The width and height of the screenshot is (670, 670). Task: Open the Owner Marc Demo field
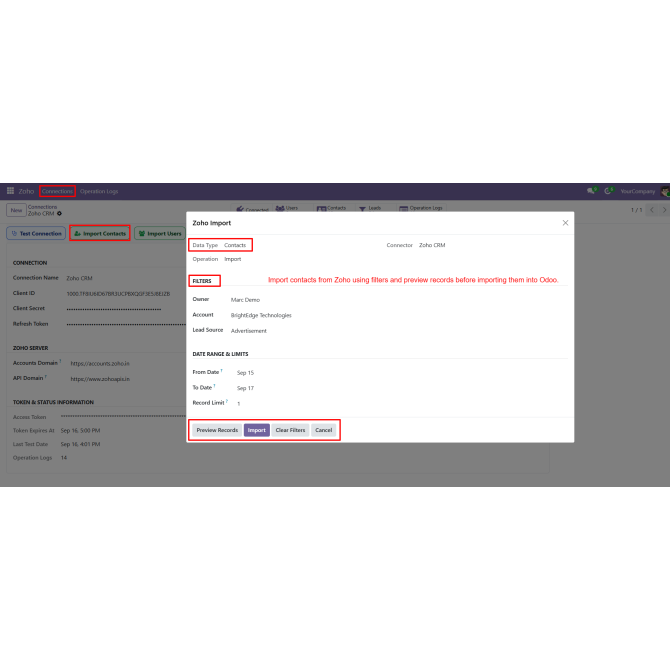tap(245, 300)
